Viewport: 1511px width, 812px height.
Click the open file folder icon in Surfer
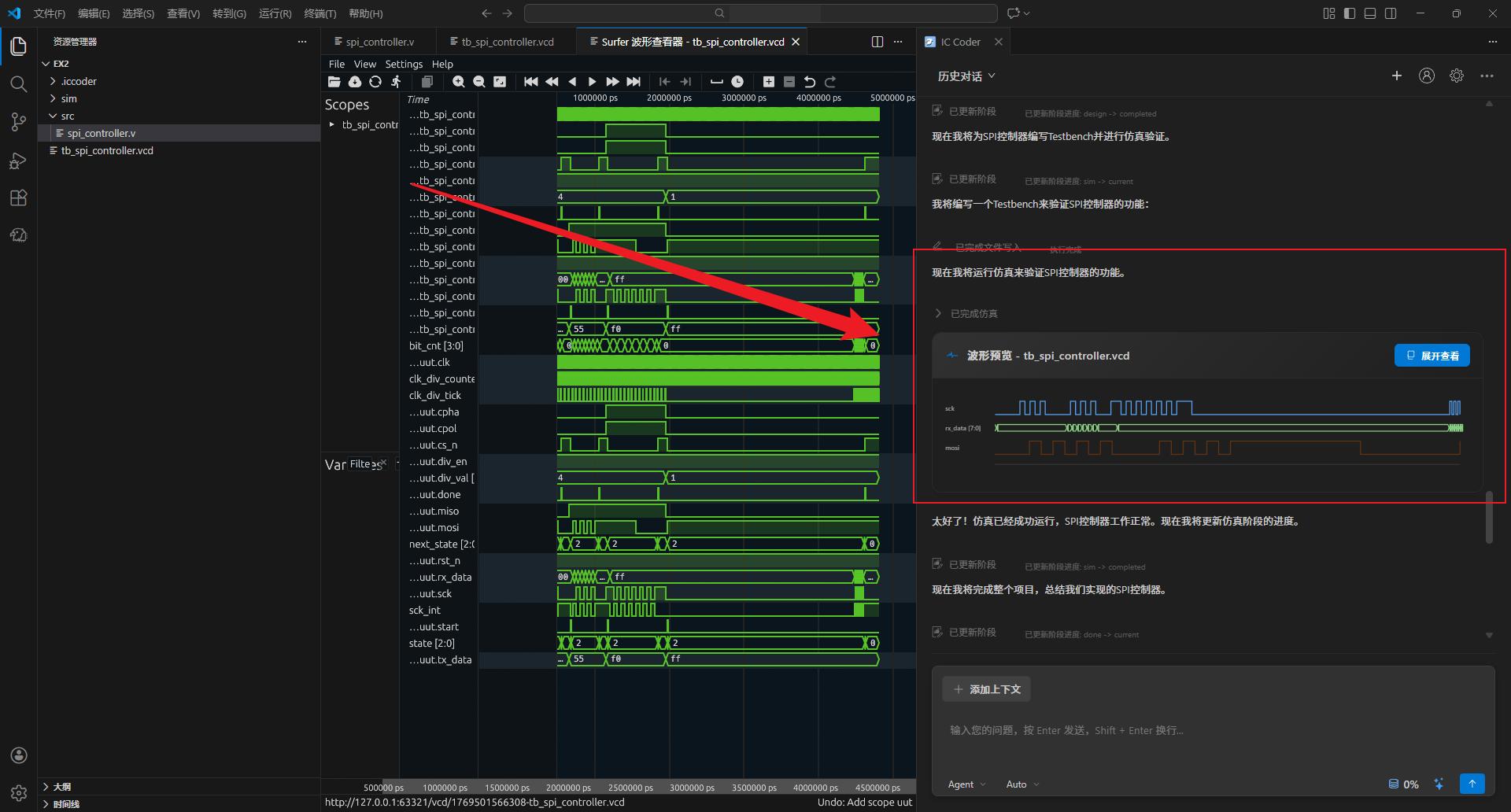334,82
